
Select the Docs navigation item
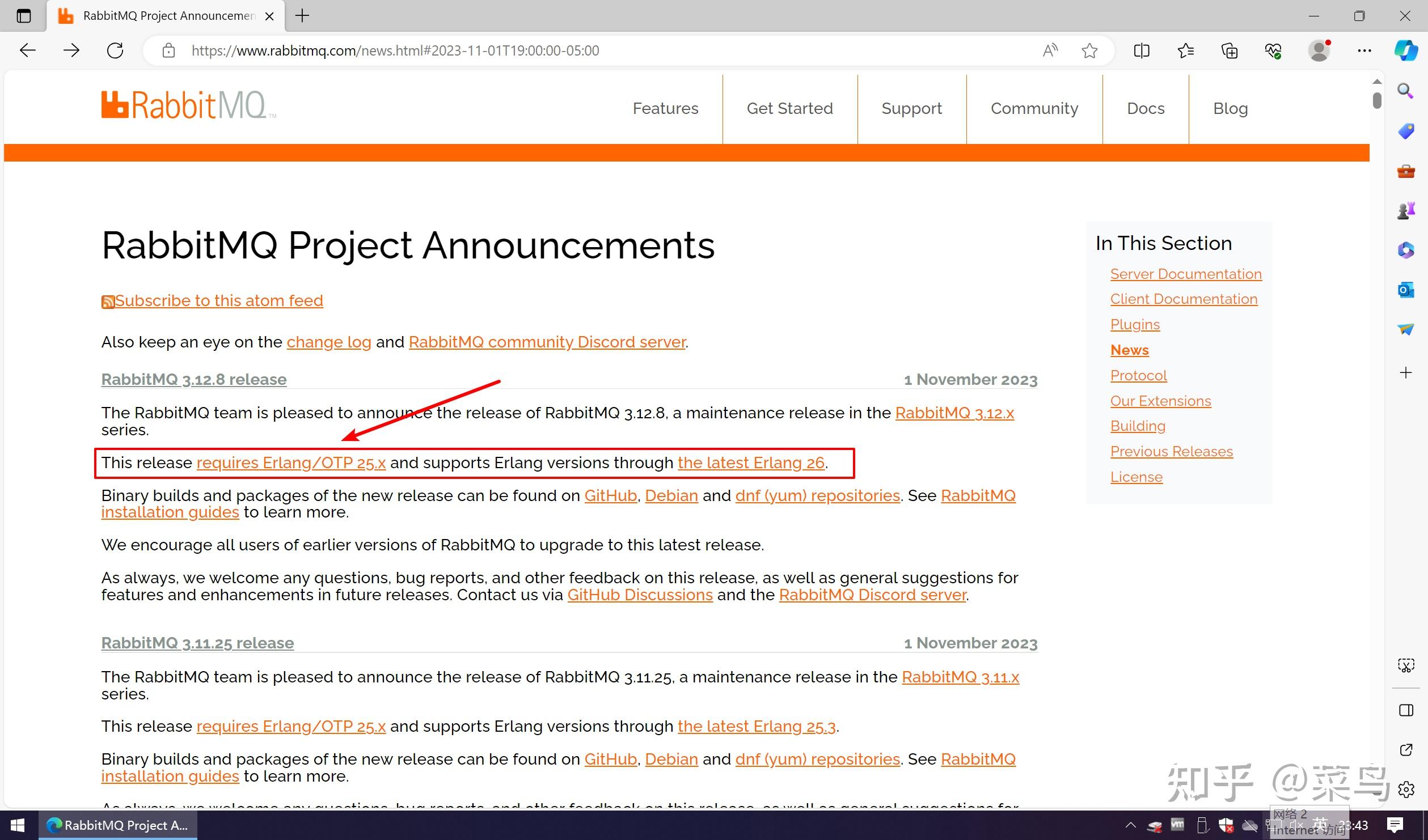coord(1146,108)
